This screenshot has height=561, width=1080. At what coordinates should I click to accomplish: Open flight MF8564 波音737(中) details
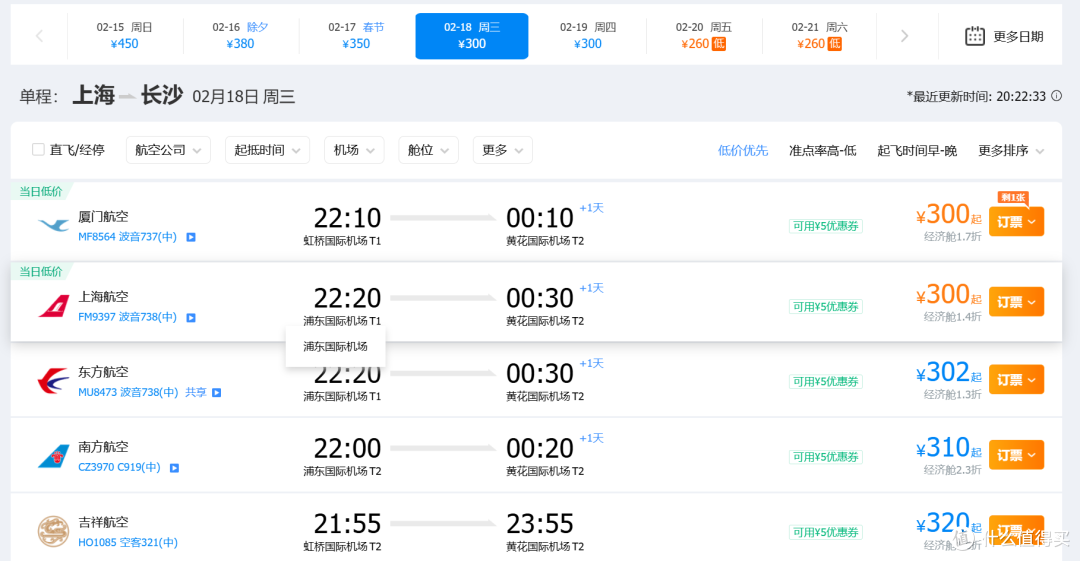pyautogui.click(x=127, y=237)
